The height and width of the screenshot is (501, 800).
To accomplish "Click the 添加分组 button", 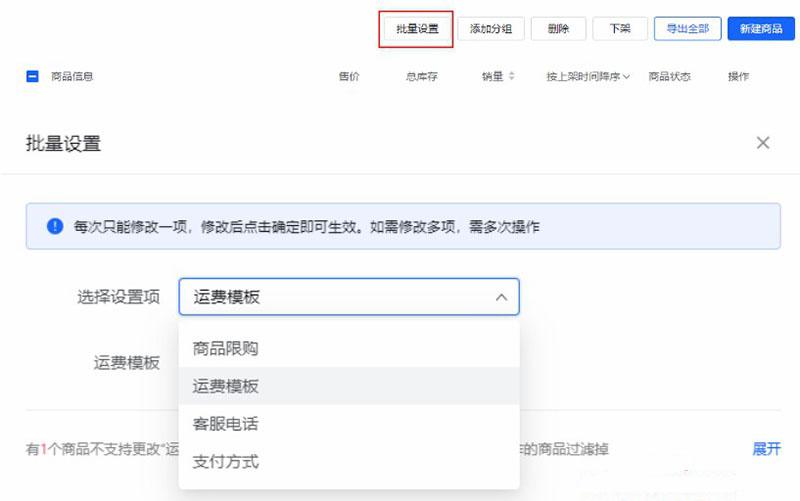I will coord(491,29).
